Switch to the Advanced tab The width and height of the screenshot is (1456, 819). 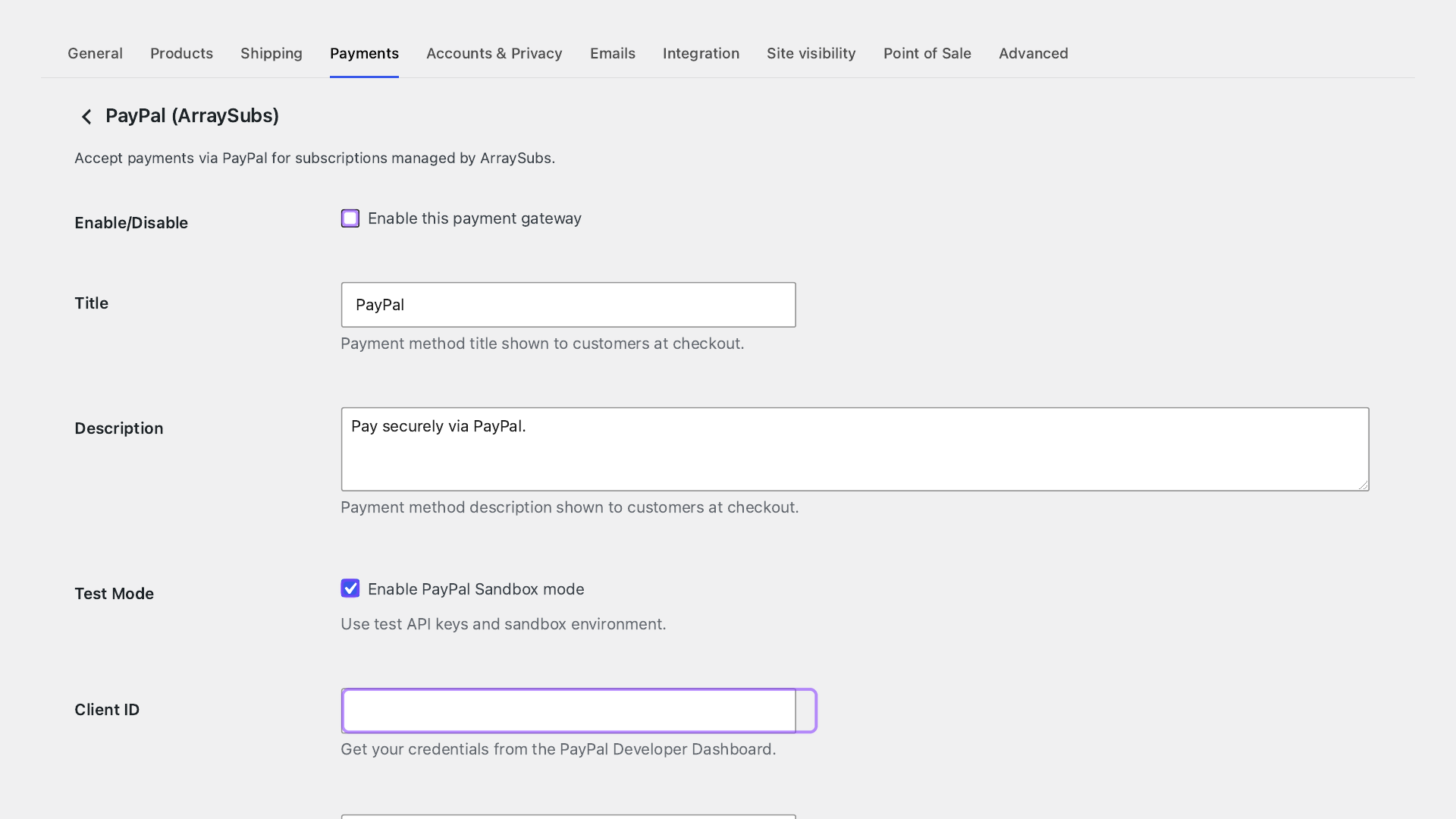[1033, 53]
